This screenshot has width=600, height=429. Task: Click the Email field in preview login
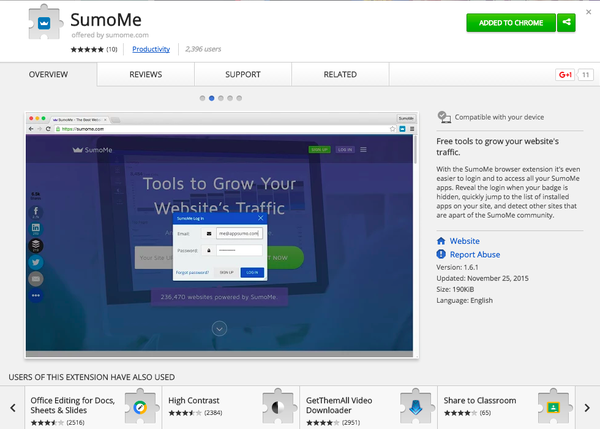pos(239,233)
